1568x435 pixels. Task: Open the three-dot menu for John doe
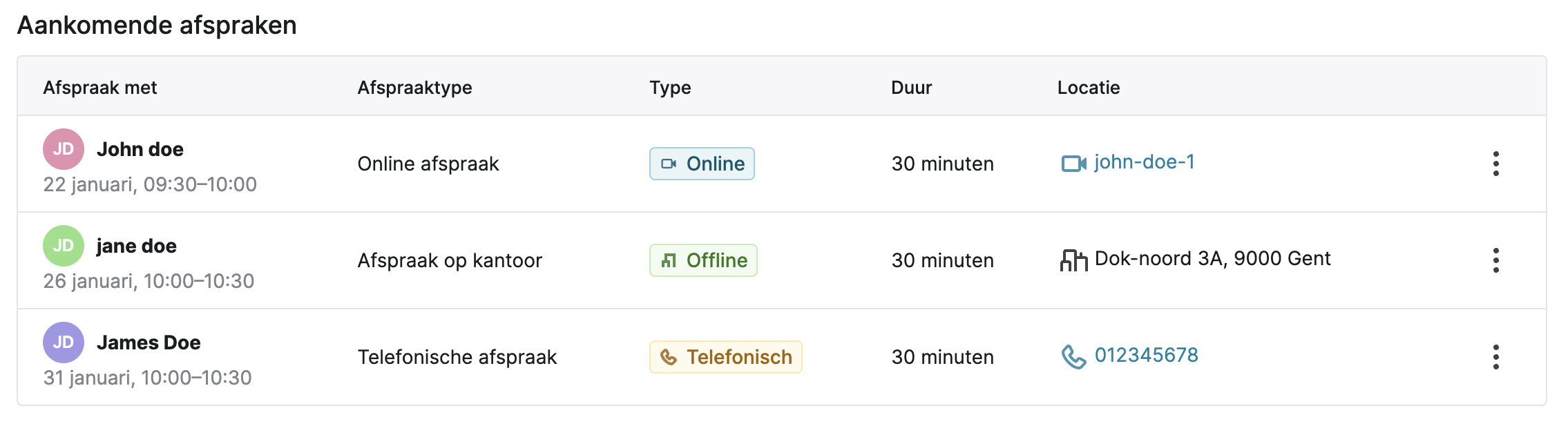coord(1495,164)
